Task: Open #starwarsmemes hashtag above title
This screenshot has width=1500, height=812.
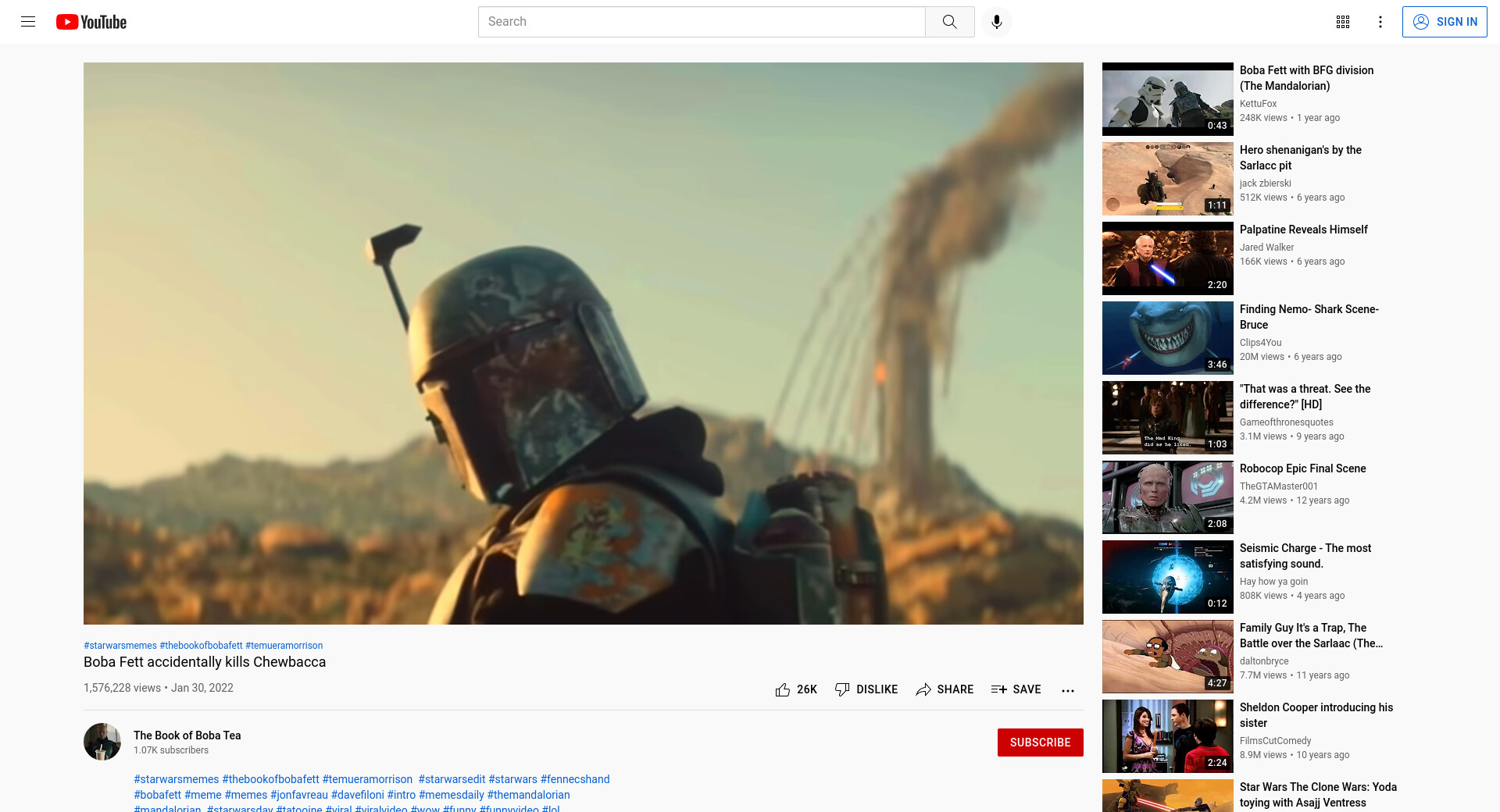Action: point(120,646)
